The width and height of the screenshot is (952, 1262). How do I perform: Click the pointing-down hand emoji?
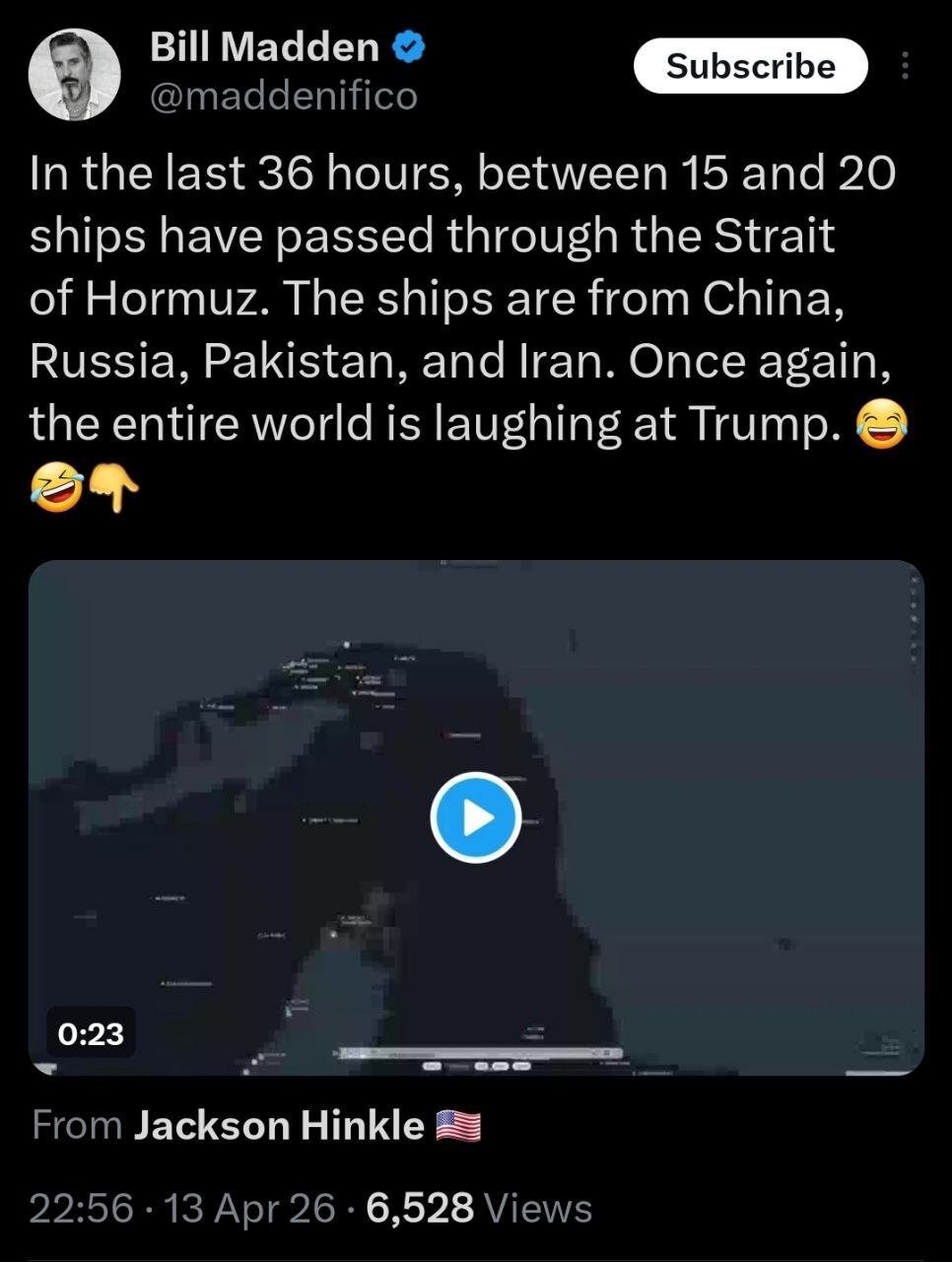pyautogui.click(x=114, y=488)
